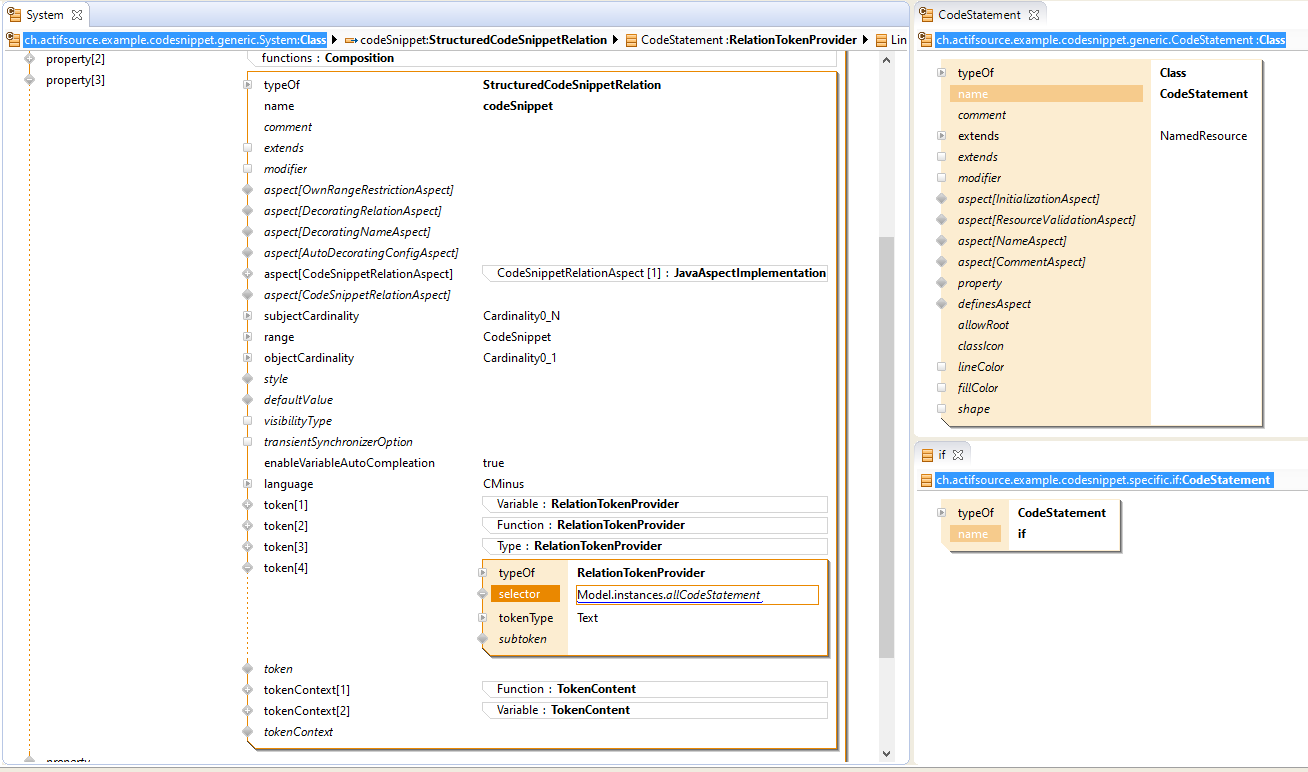Toggle the square box beside modifier in System editor
Image resolution: width=1308 pixels, height=772 pixels.
247,169
